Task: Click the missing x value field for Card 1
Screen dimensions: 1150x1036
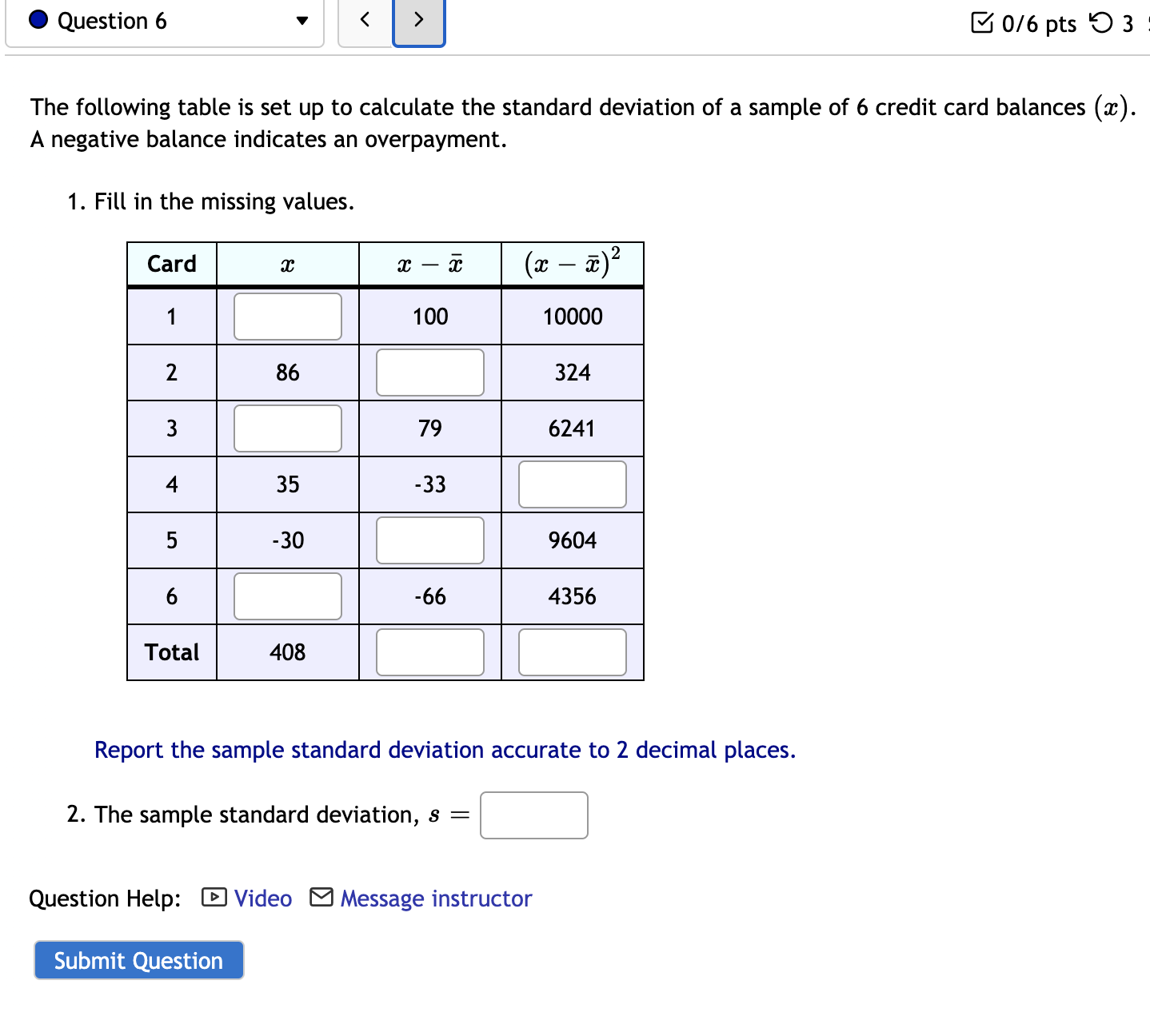Action: pyautogui.click(x=287, y=317)
